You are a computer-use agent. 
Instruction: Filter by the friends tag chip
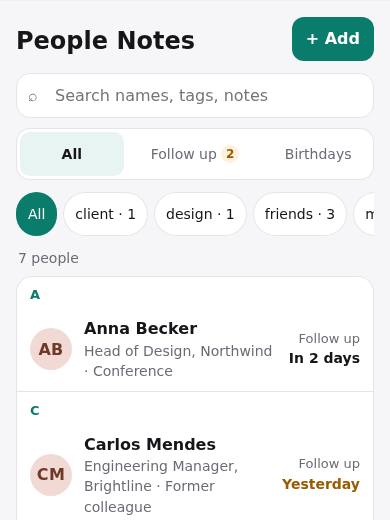[300, 214]
